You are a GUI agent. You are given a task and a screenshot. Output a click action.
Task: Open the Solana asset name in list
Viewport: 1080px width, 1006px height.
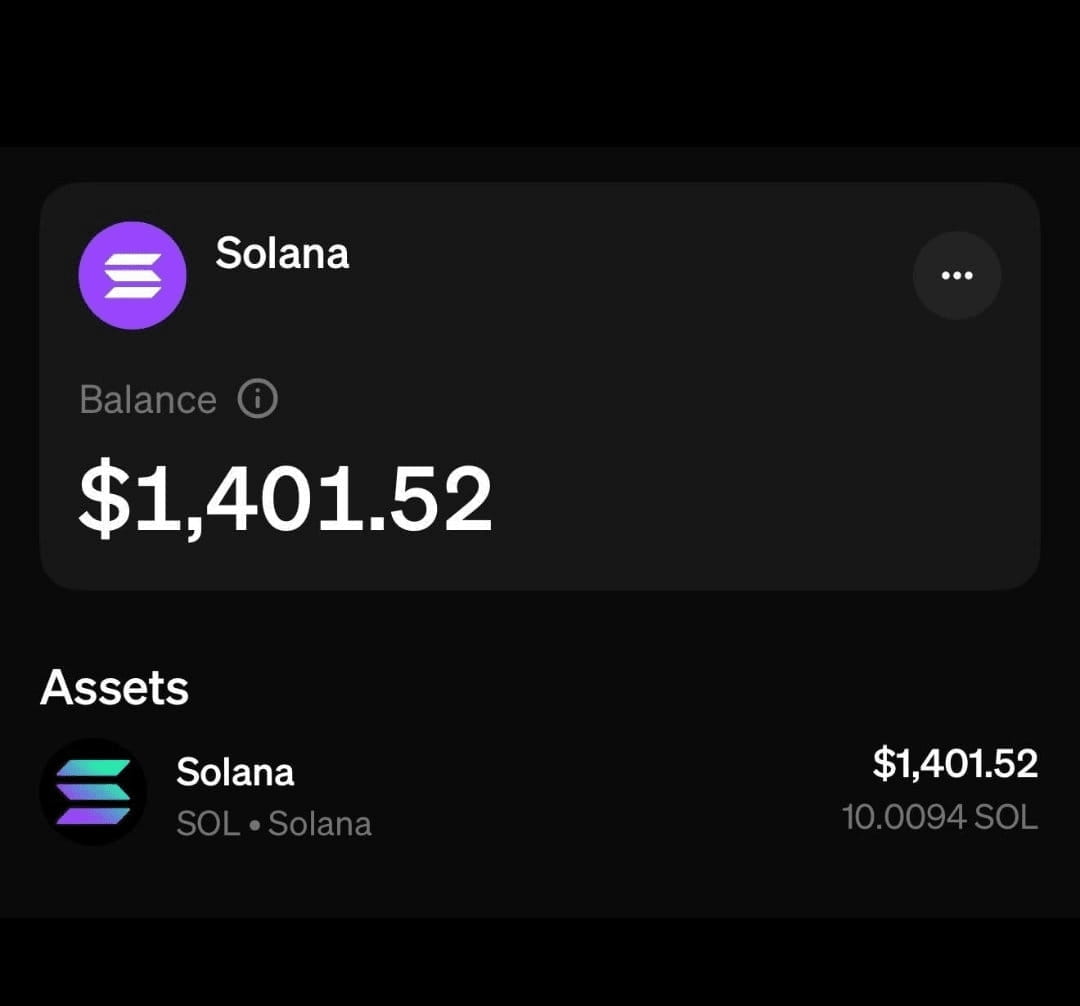[235, 772]
